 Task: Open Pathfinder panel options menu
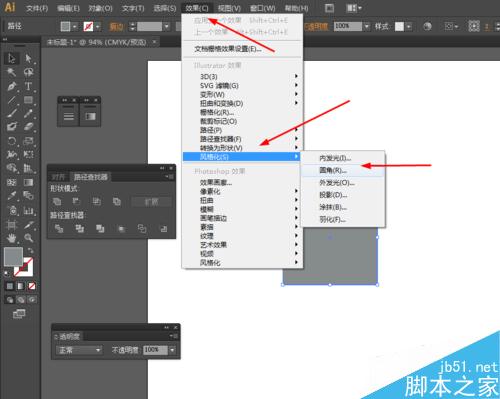click(169, 177)
